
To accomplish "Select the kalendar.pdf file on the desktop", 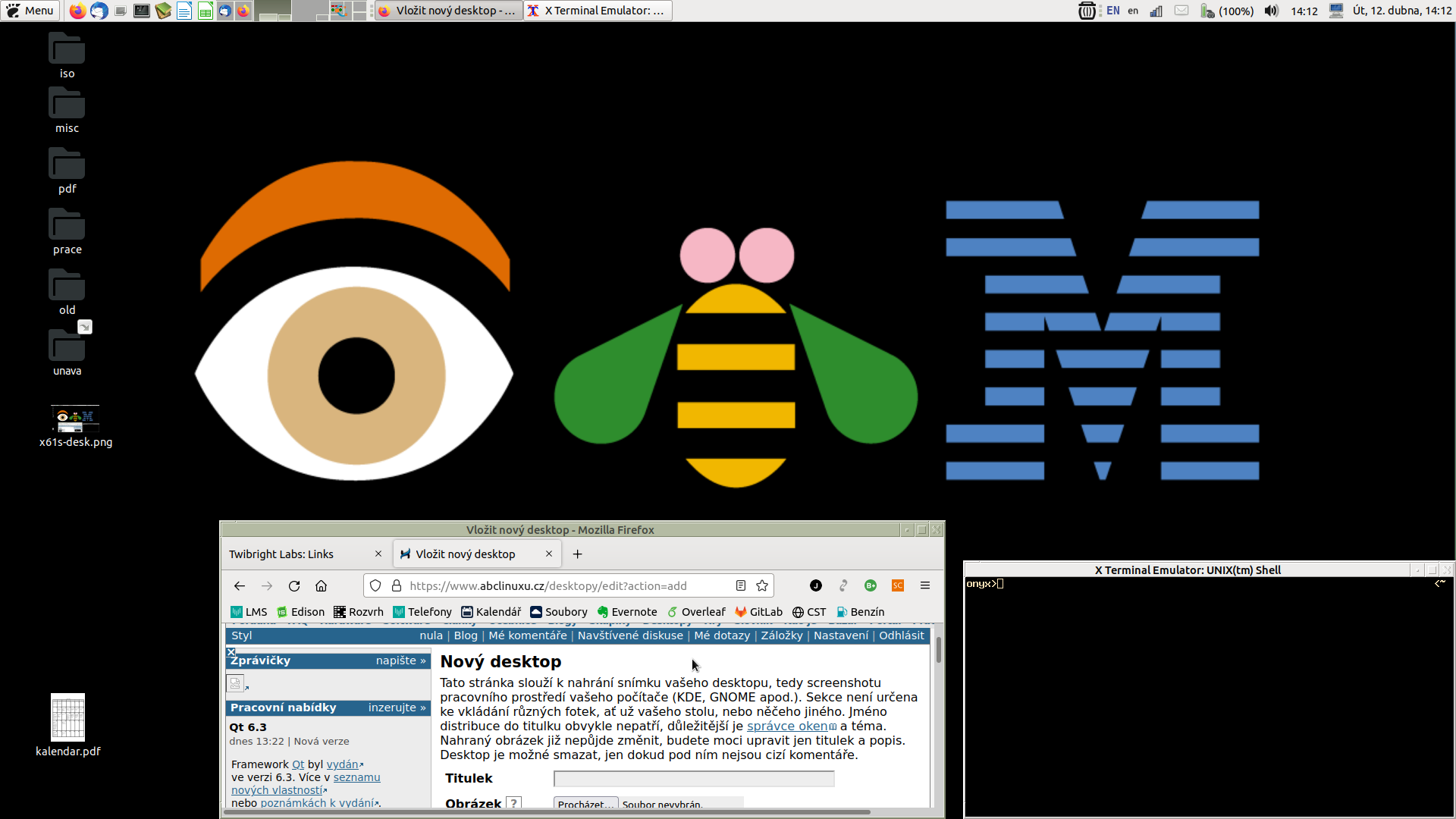I will click(x=67, y=725).
